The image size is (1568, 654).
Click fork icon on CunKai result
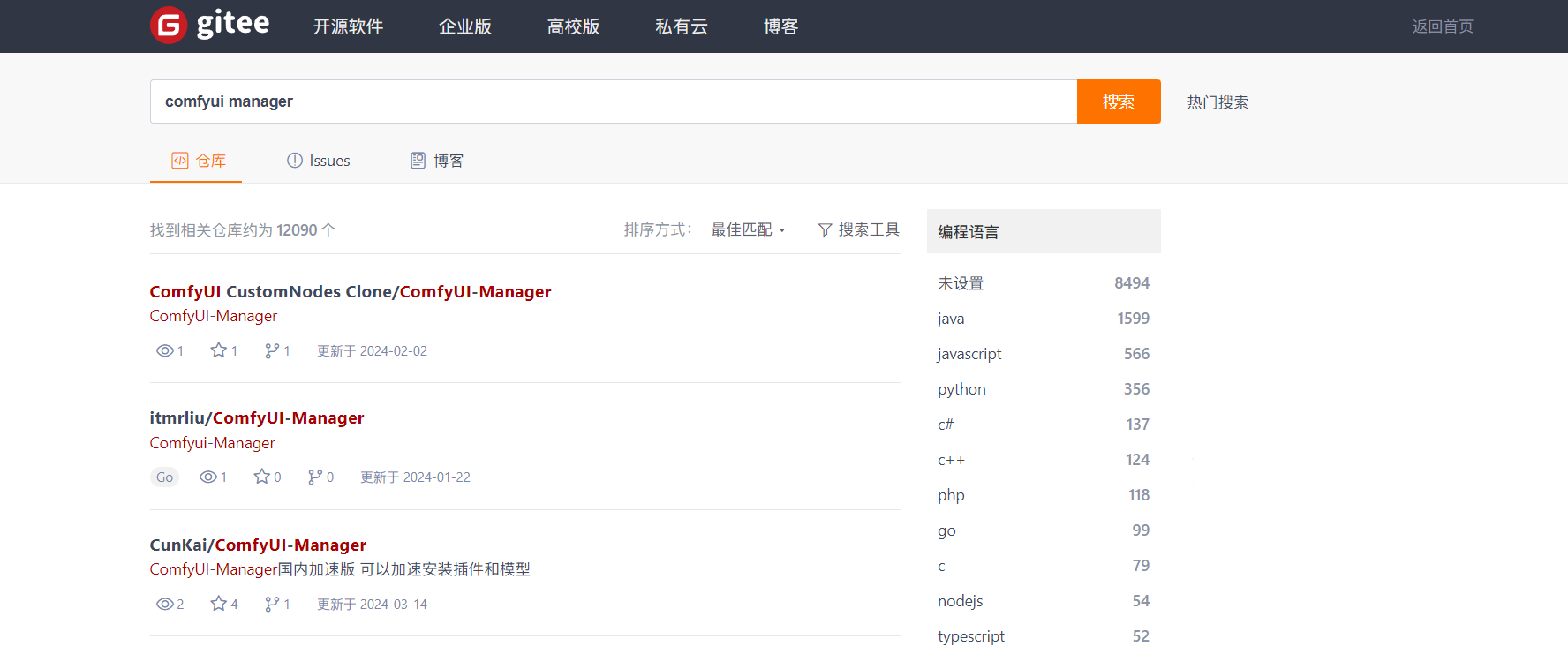pyautogui.click(x=272, y=604)
